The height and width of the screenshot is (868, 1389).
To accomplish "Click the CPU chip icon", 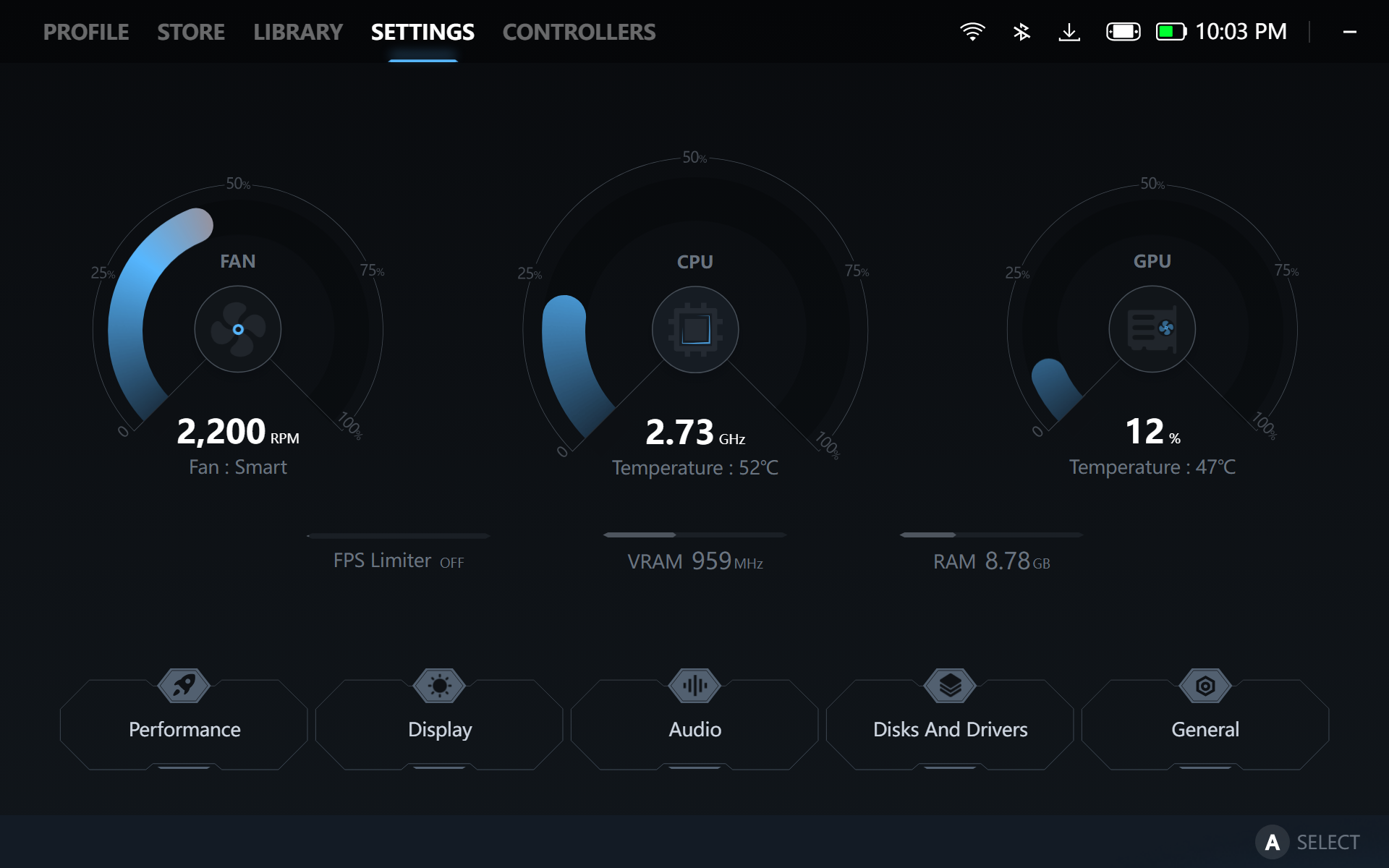I will coord(694,330).
